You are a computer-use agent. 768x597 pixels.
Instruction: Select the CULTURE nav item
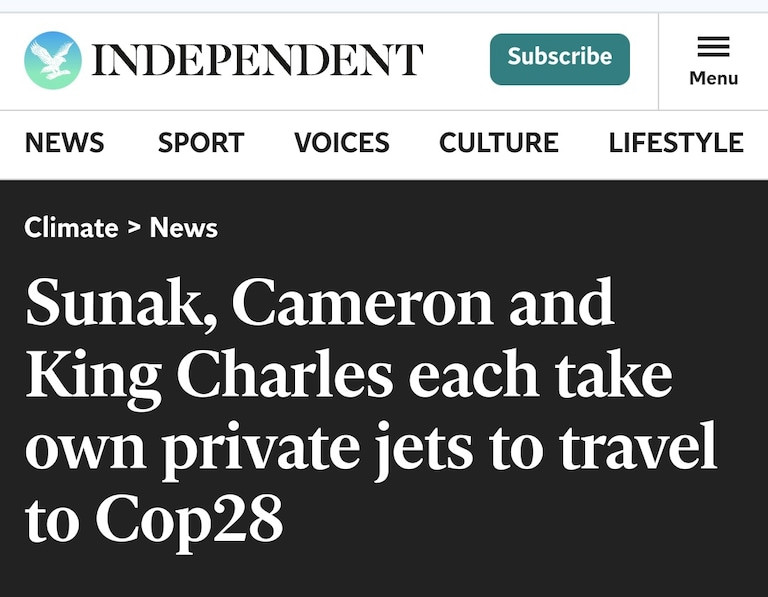tap(498, 143)
